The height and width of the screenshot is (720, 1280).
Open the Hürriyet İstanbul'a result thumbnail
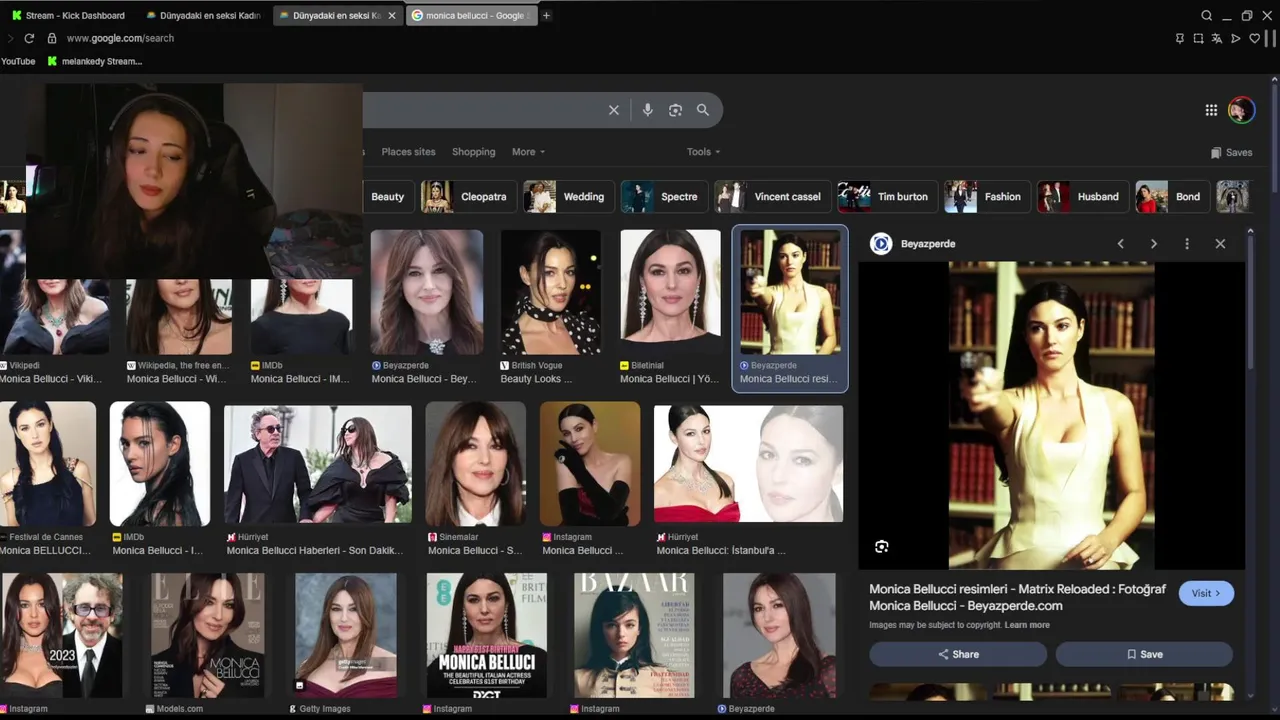tap(748, 464)
